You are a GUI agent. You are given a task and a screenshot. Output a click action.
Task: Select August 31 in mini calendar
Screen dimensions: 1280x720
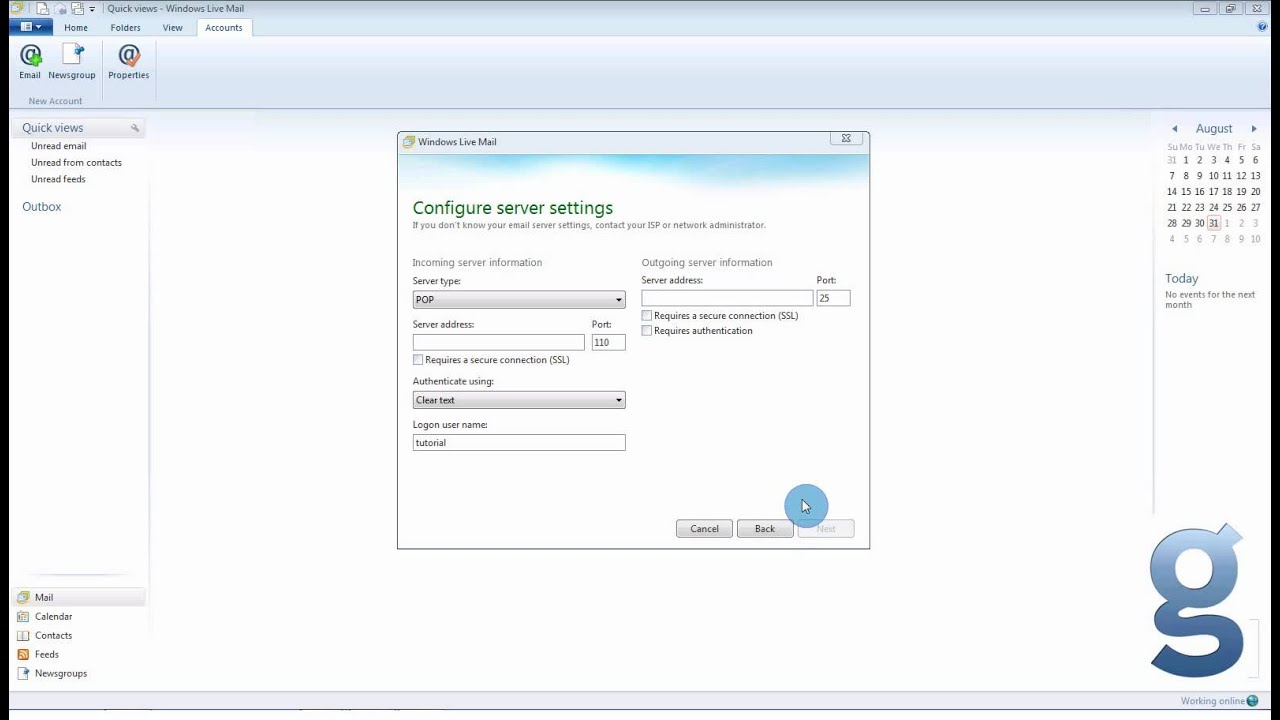tap(1213, 223)
